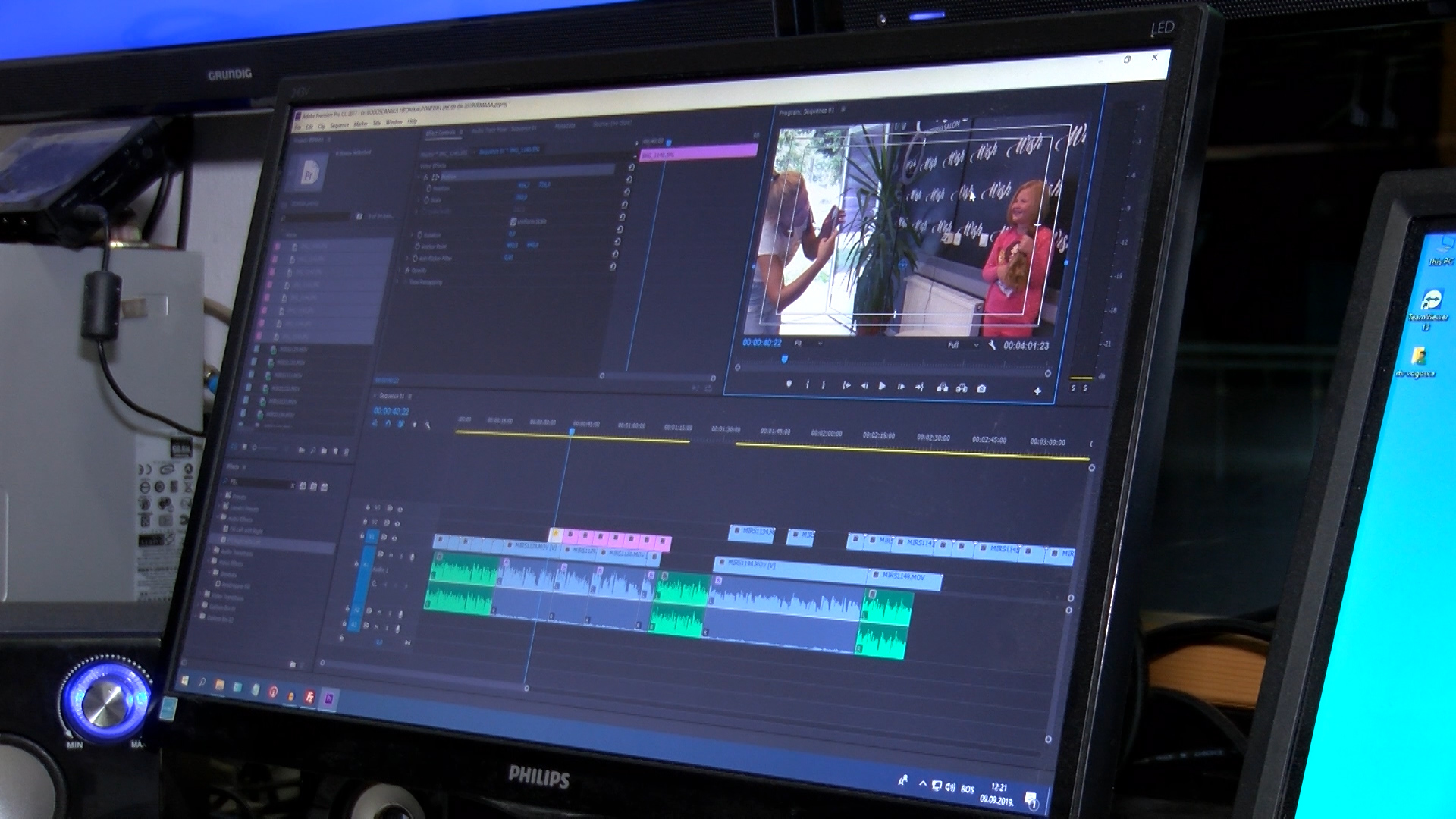Open the File menu

(299, 126)
